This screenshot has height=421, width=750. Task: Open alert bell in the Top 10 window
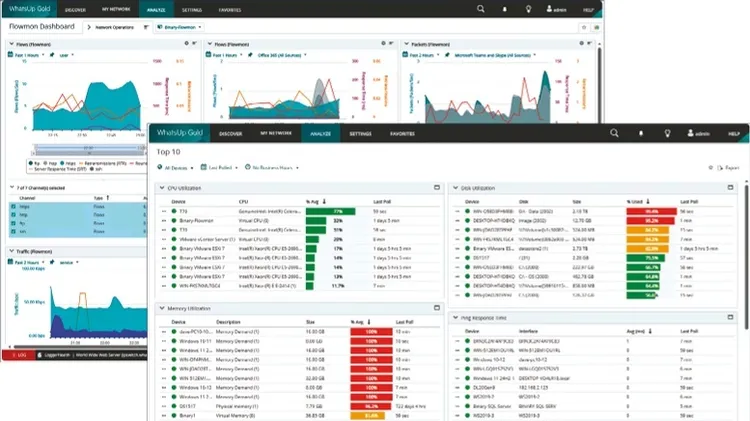641,133
